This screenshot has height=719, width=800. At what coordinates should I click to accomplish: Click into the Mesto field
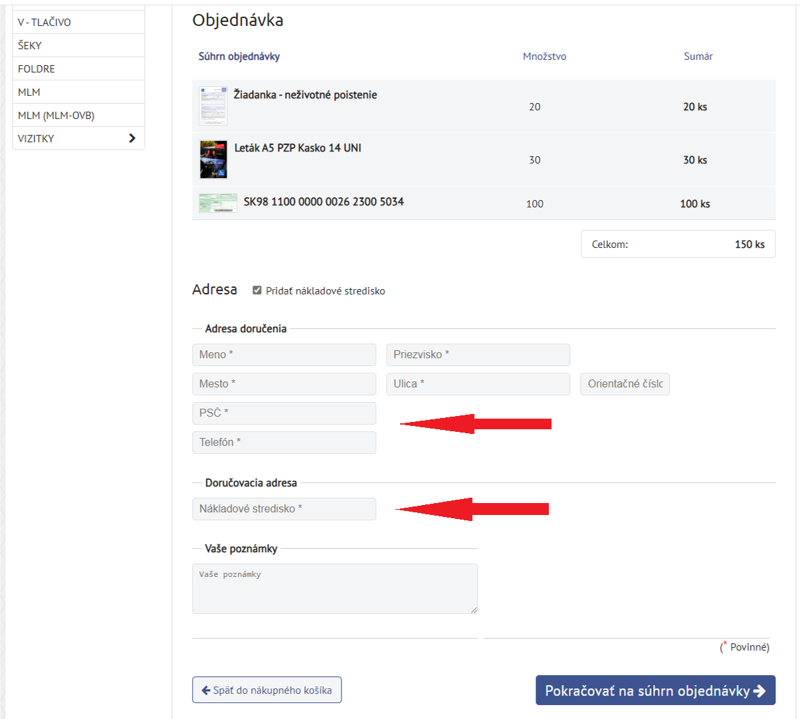284,384
